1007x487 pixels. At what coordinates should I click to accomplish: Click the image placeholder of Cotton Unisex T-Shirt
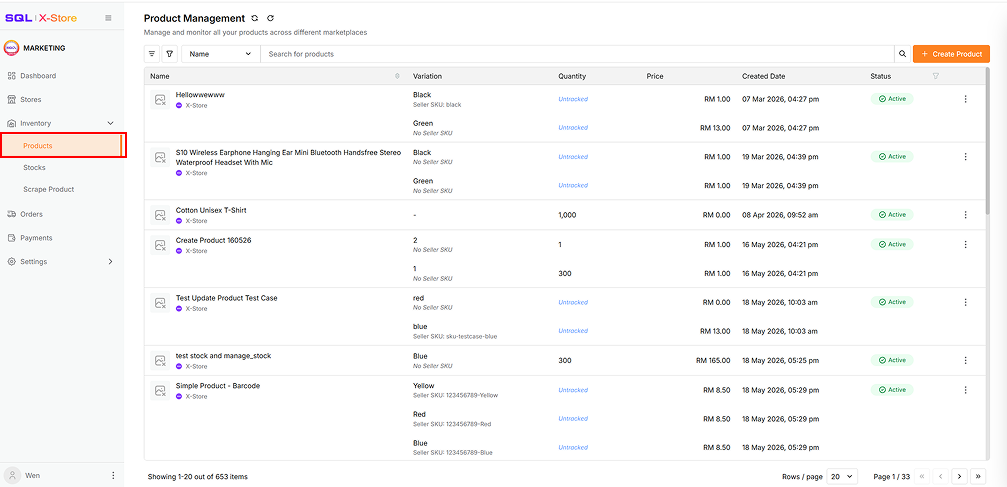160,215
